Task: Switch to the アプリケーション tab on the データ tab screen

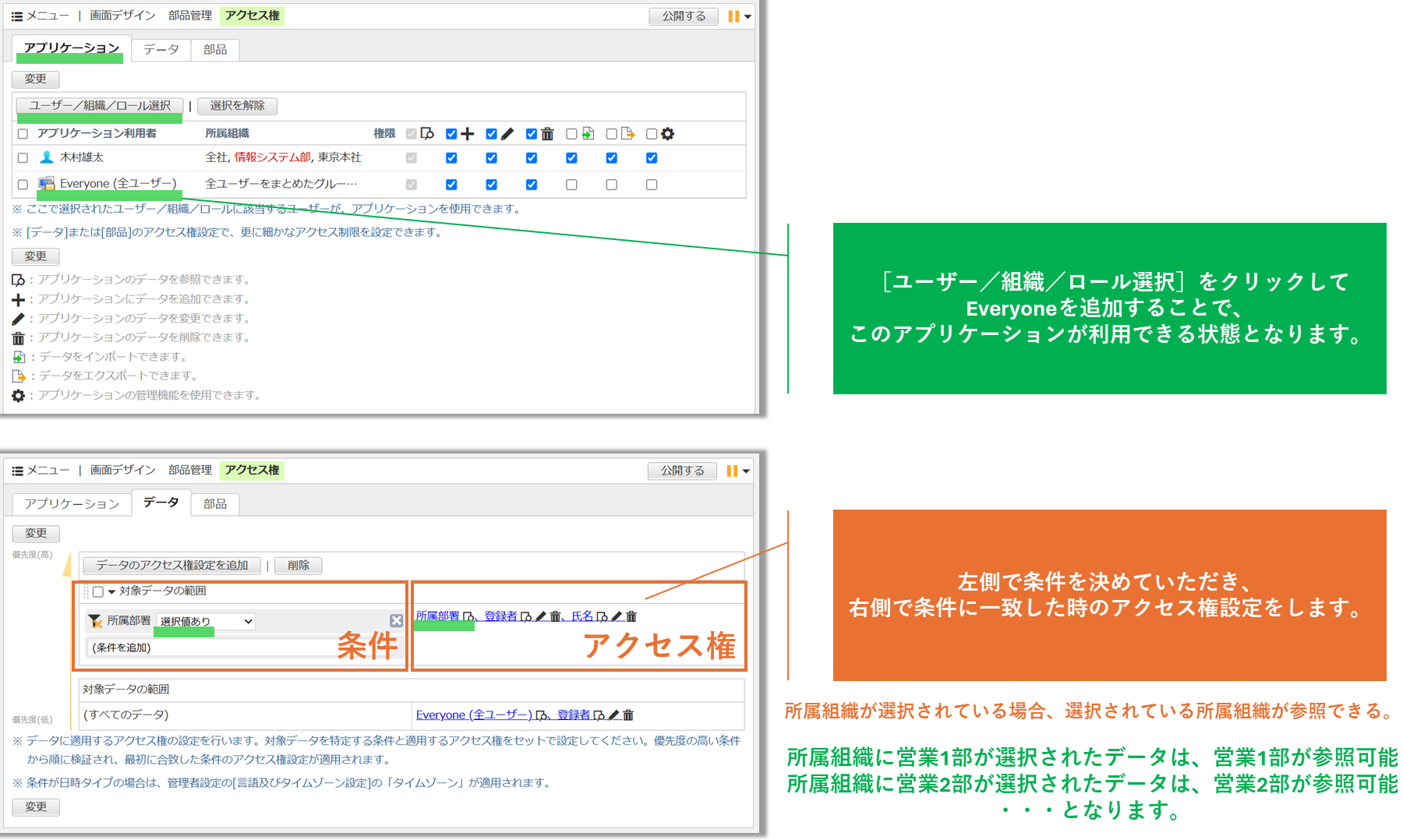Action: [72, 504]
